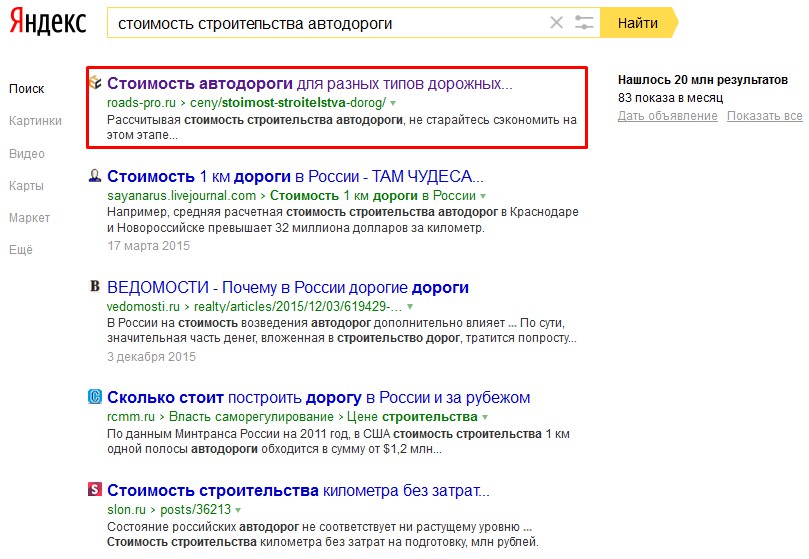Expand dropdown arrow next to sayanarus.livejournal.com URL
The width and height of the screenshot is (809, 559).
(483, 196)
